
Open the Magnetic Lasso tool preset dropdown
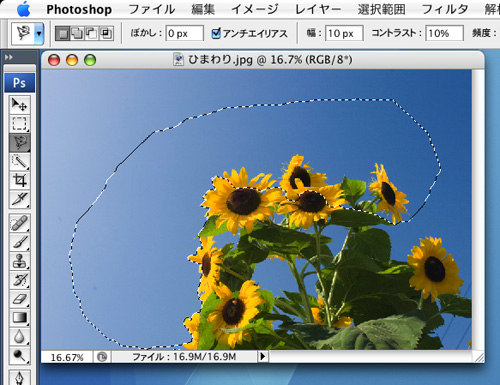pos(39,33)
